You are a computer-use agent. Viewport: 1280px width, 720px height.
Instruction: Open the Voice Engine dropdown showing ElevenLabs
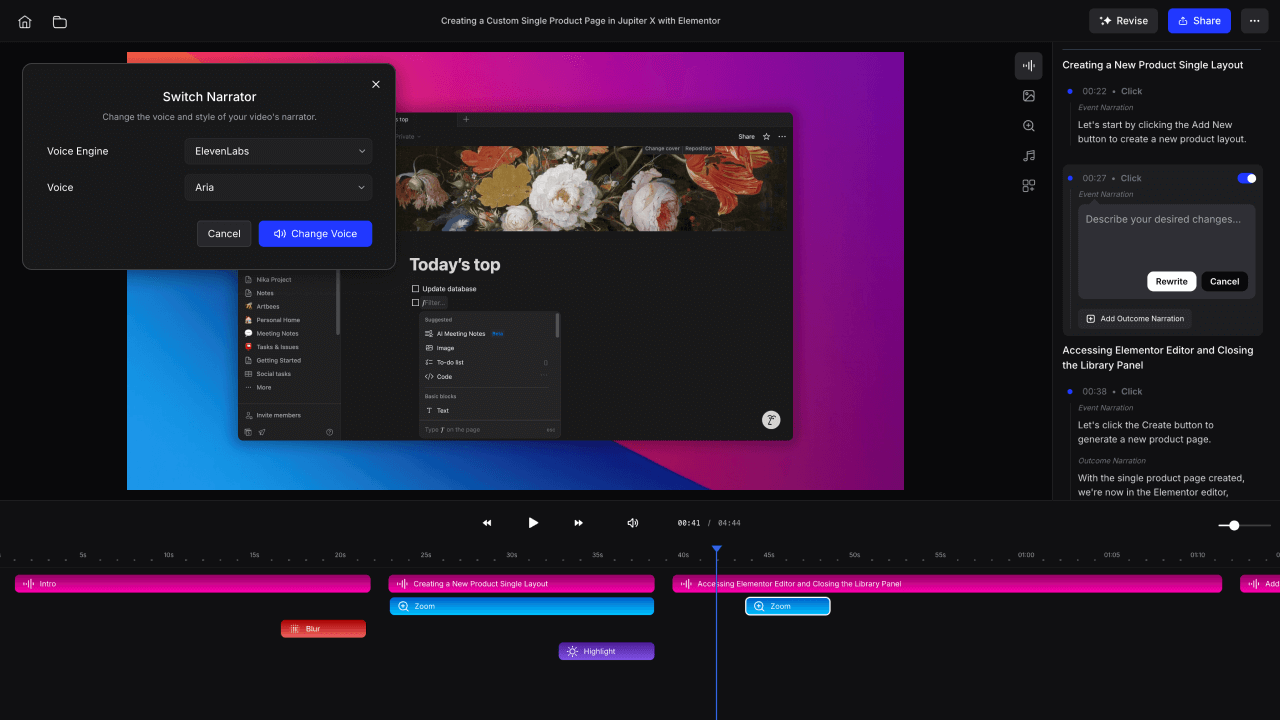pyautogui.click(x=278, y=151)
